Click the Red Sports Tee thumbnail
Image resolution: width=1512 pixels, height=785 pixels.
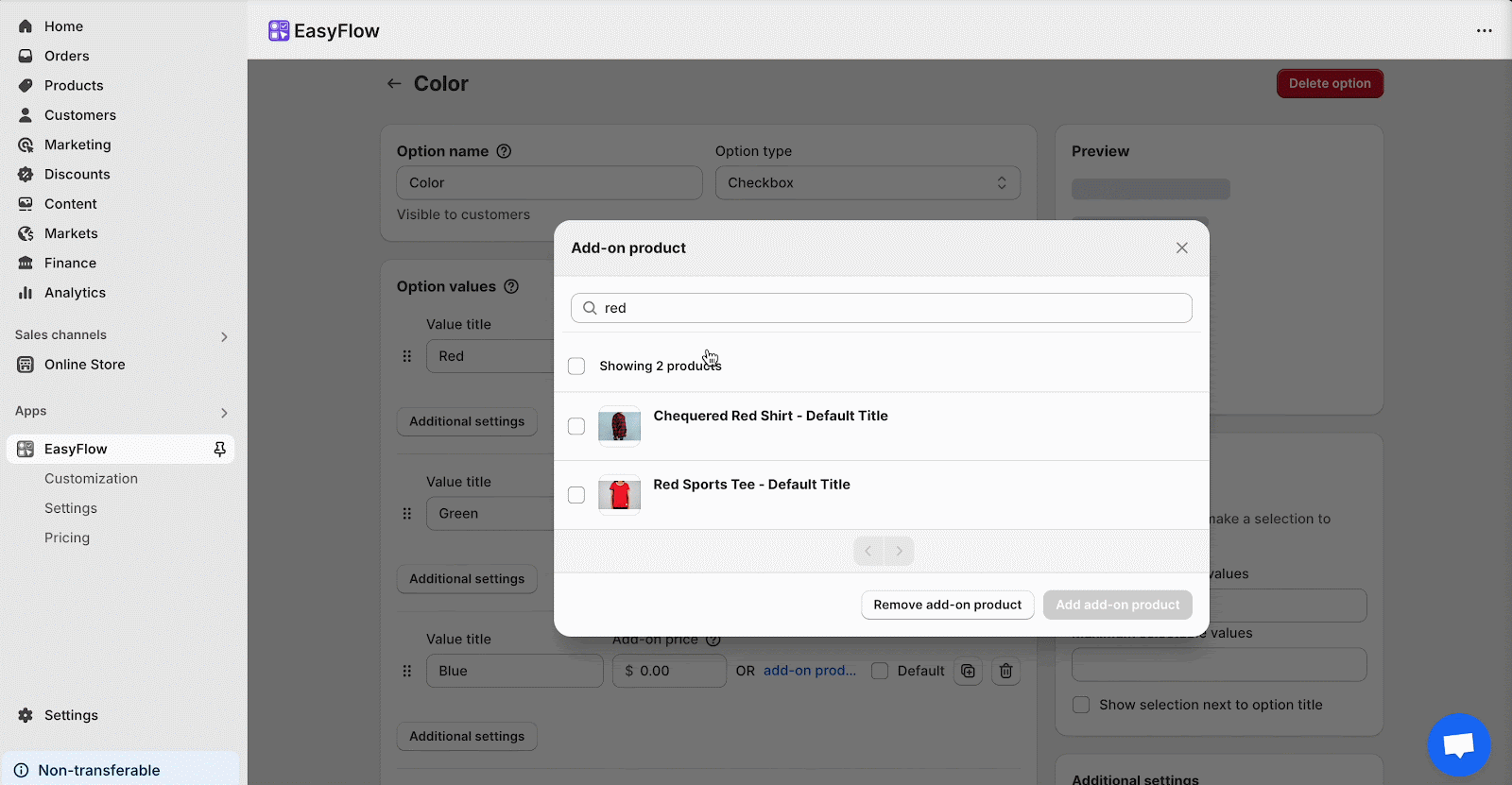[x=620, y=495]
